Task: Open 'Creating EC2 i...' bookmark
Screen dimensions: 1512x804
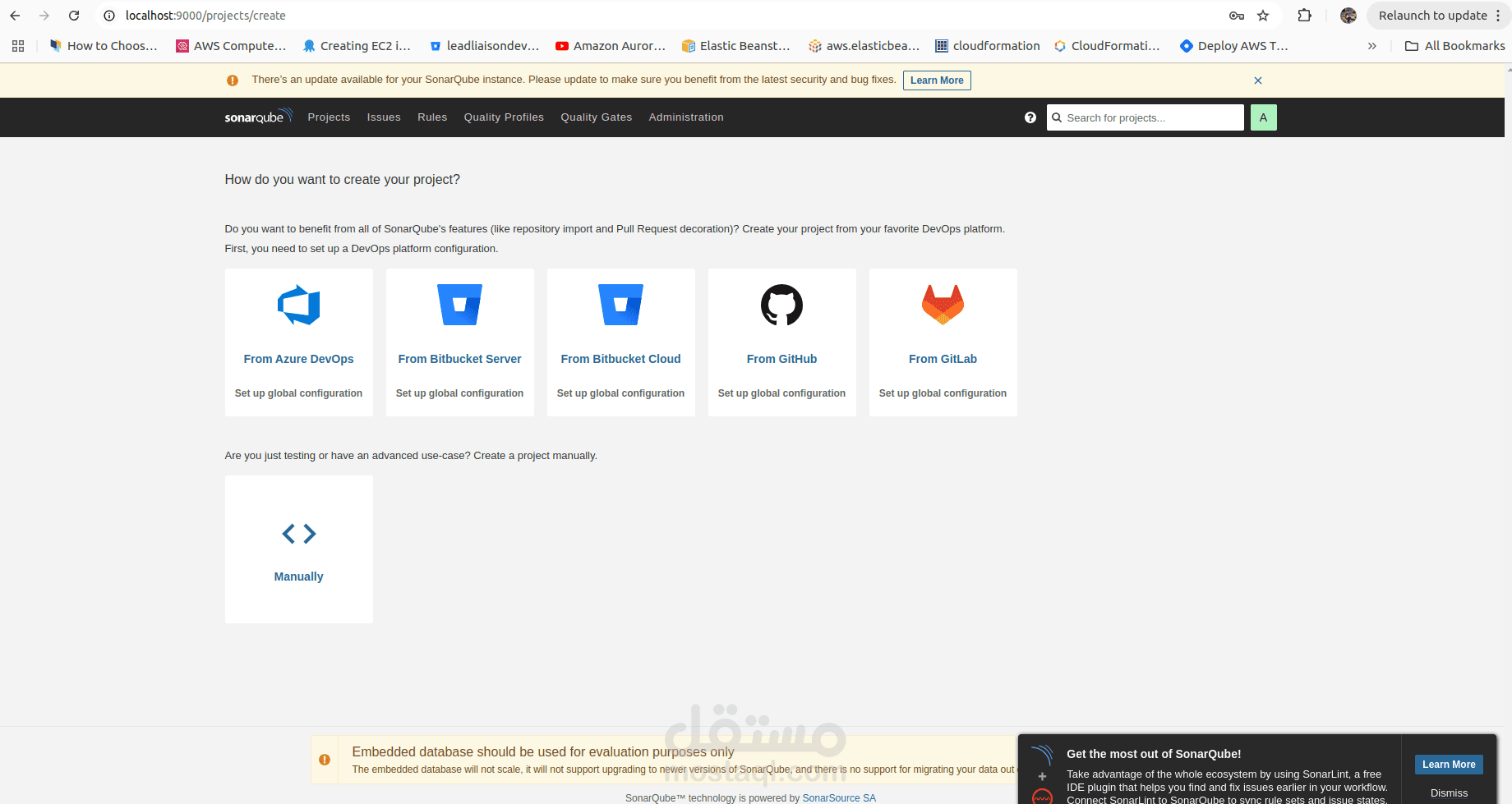Action: (357, 46)
